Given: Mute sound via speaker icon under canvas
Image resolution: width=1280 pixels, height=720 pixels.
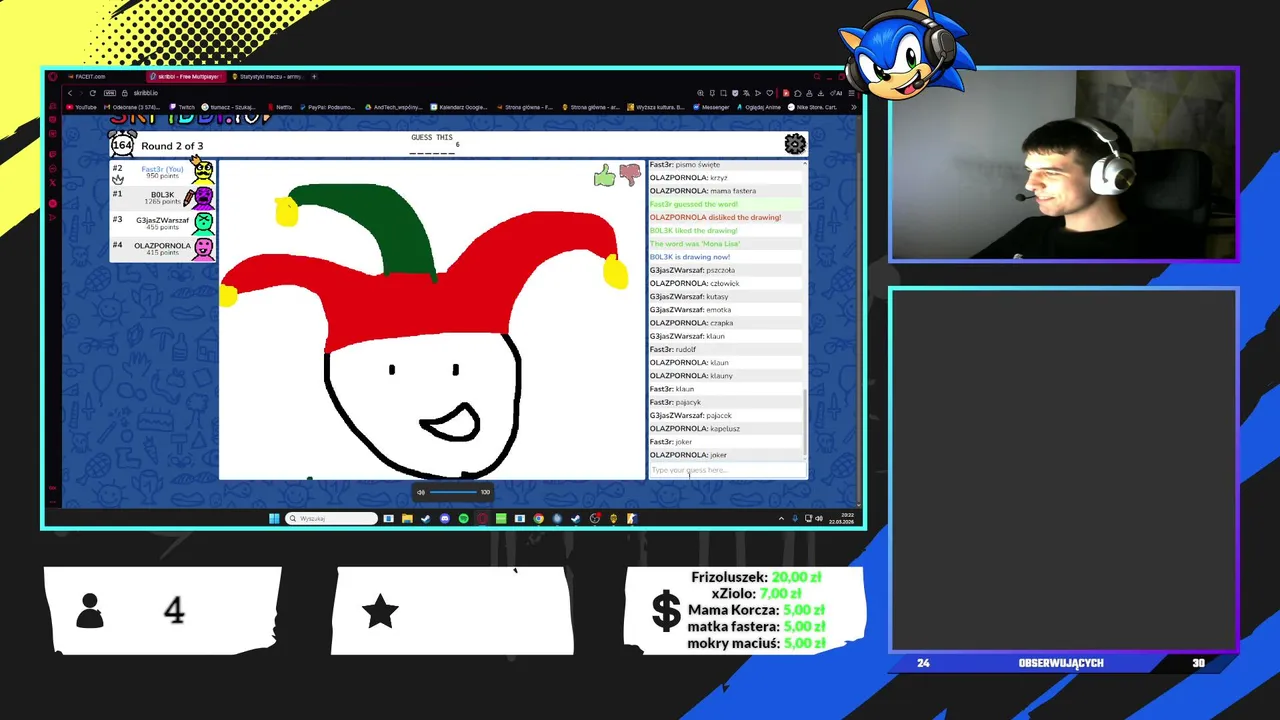Looking at the screenshot, I should 421,492.
